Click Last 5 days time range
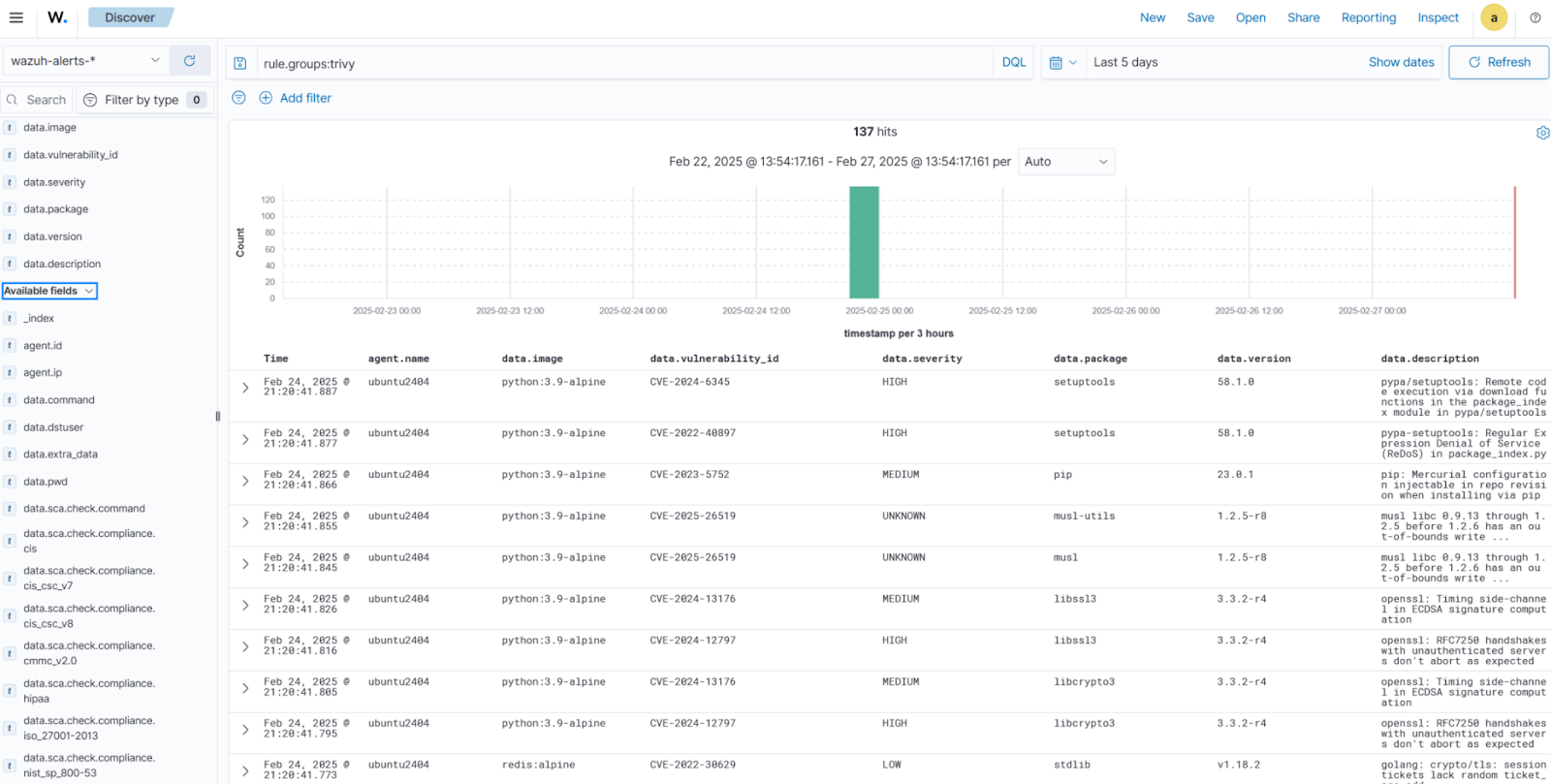The image size is (1551, 784). tap(1125, 62)
